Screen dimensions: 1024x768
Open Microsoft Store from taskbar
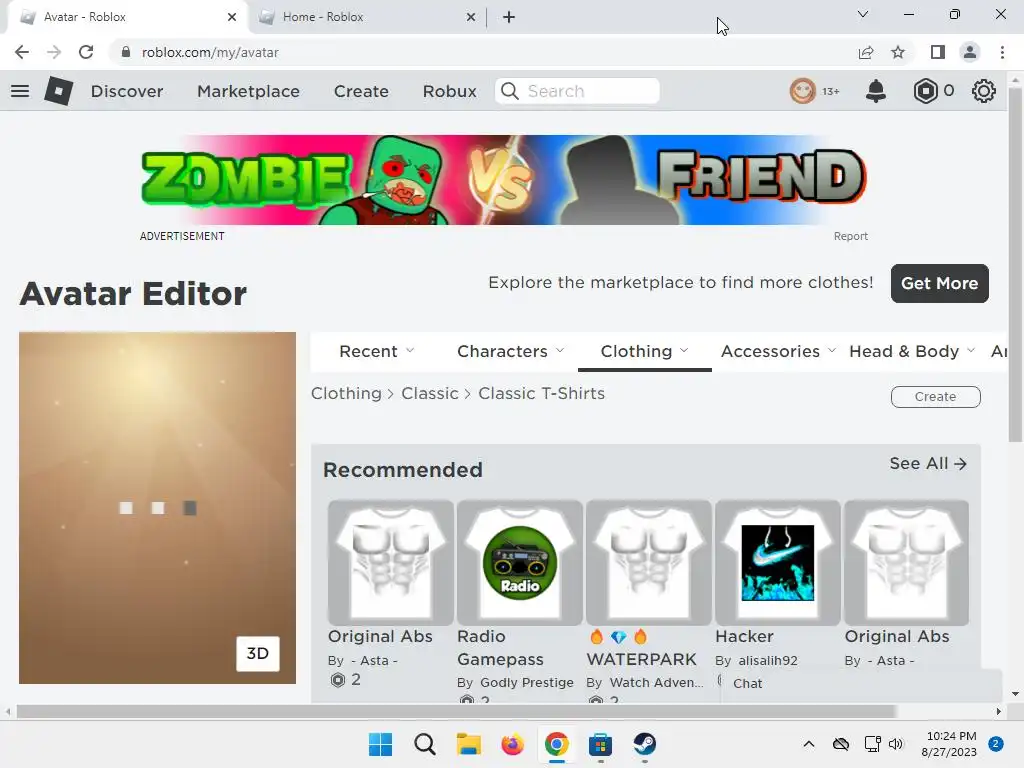tap(600, 744)
